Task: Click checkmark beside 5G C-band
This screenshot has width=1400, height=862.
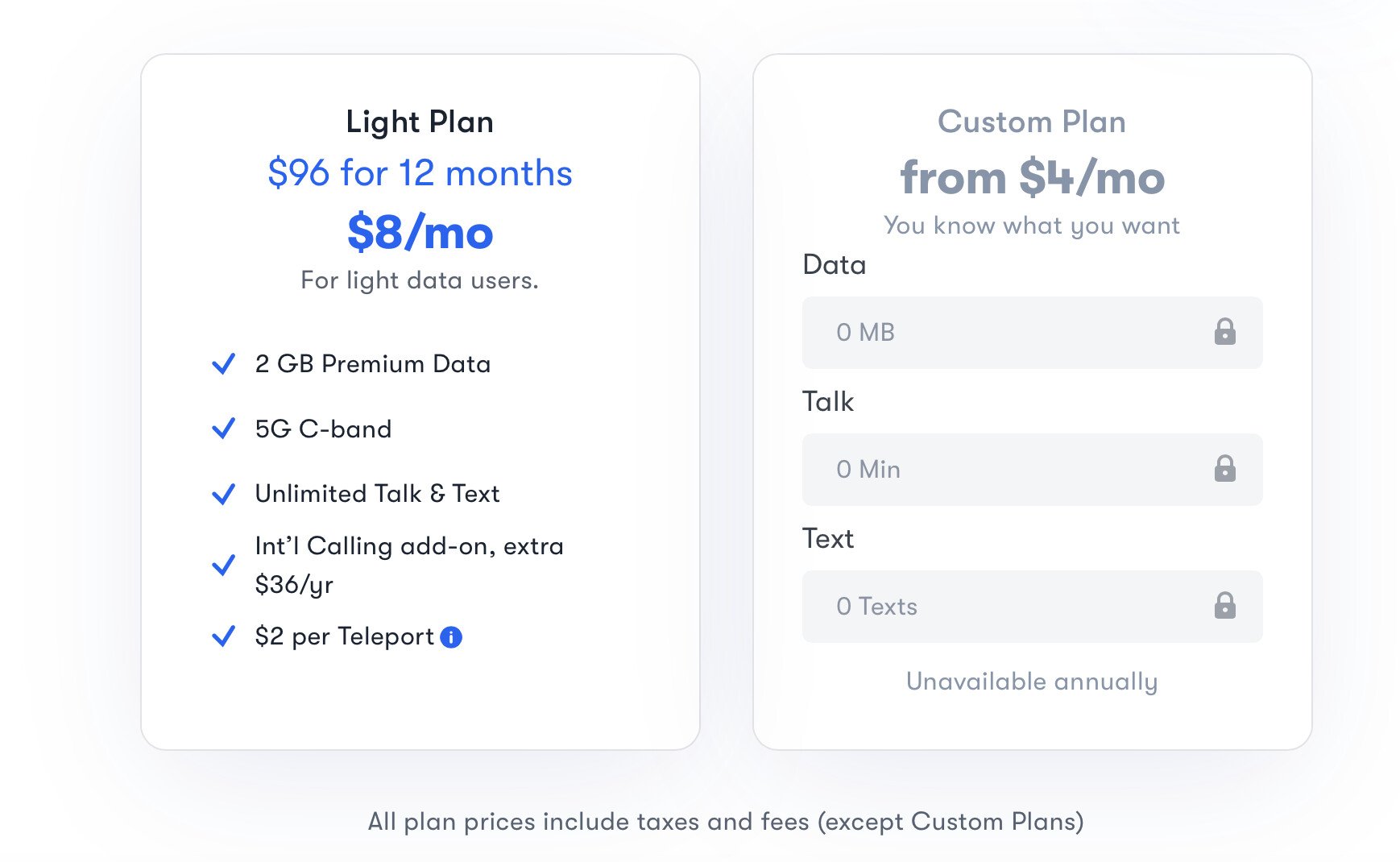Action: 223,429
